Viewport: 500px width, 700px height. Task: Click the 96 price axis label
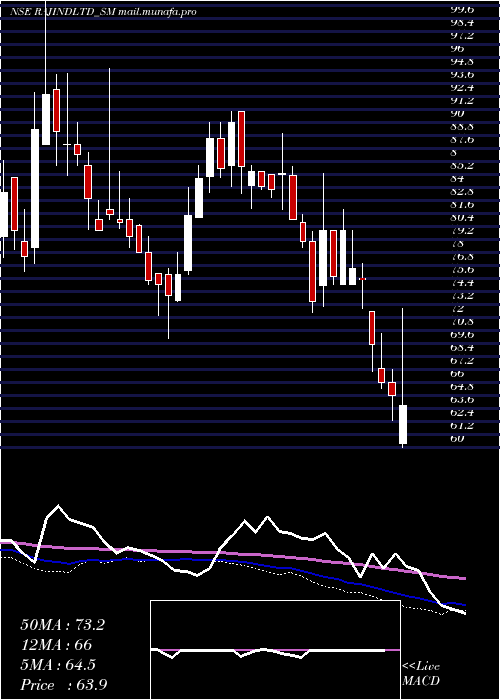[x=458, y=48]
